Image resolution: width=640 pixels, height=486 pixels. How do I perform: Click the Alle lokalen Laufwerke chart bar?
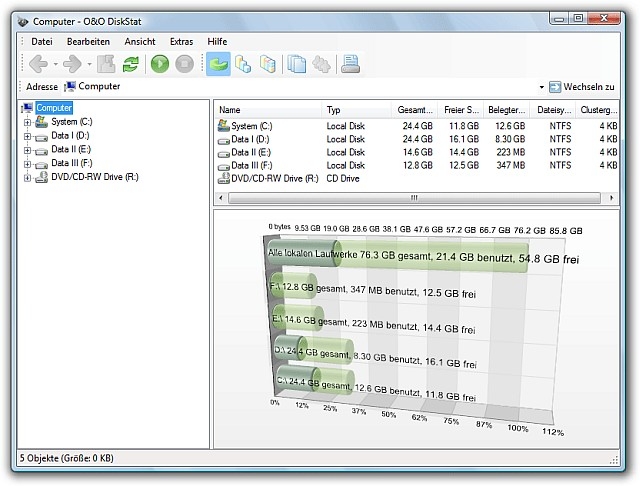[400, 257]
